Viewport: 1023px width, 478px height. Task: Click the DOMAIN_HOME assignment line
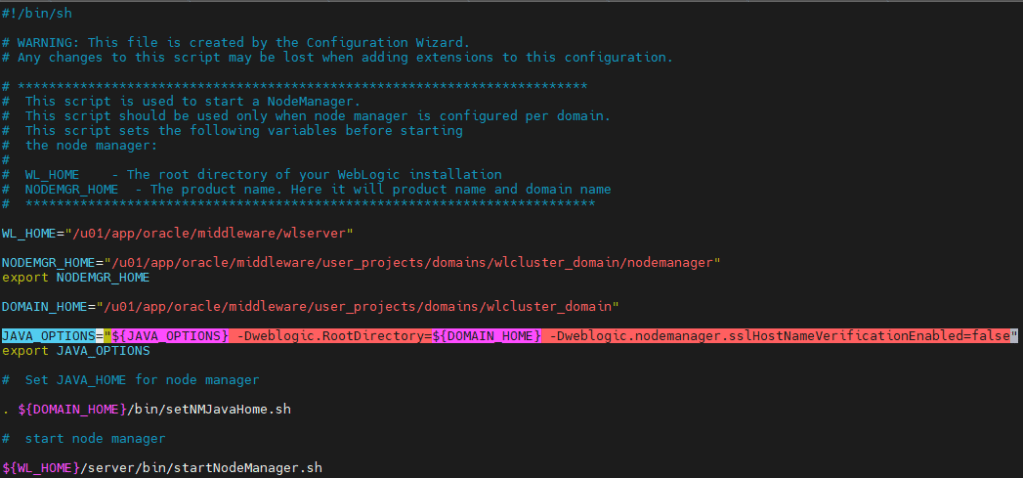(310, 306)
